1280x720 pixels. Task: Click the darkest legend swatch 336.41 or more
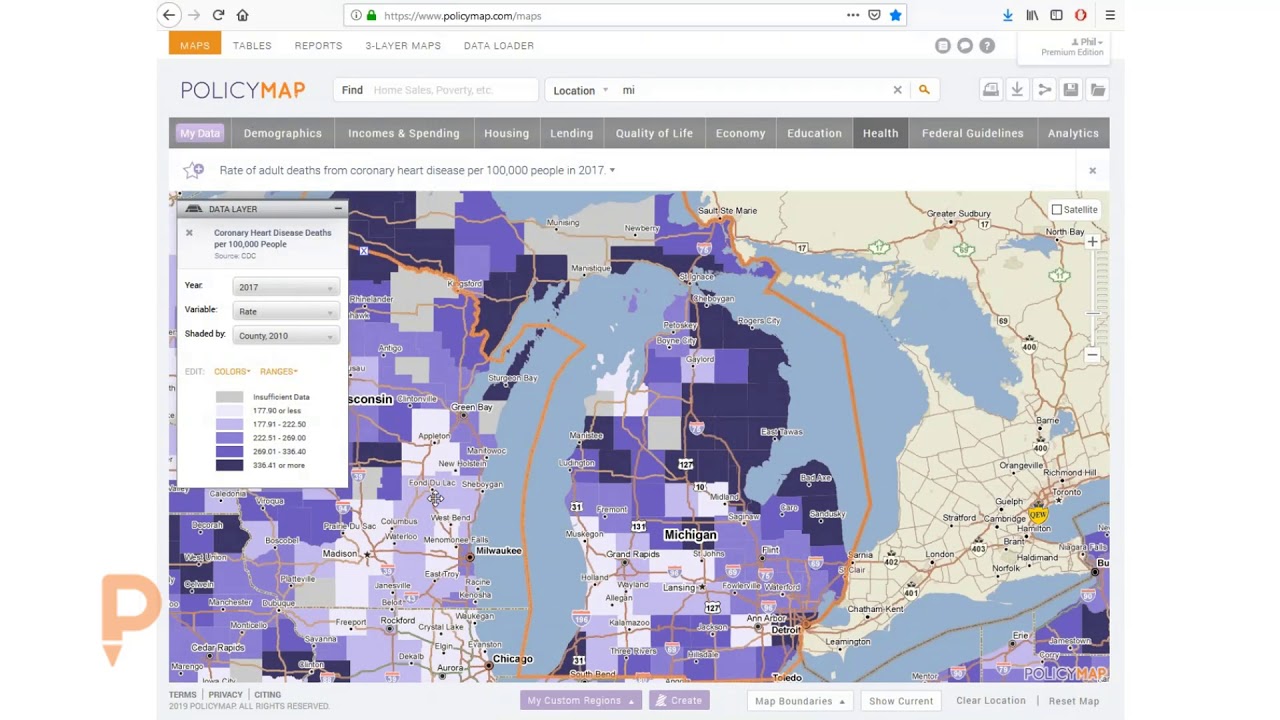click(x=229, y=465)
